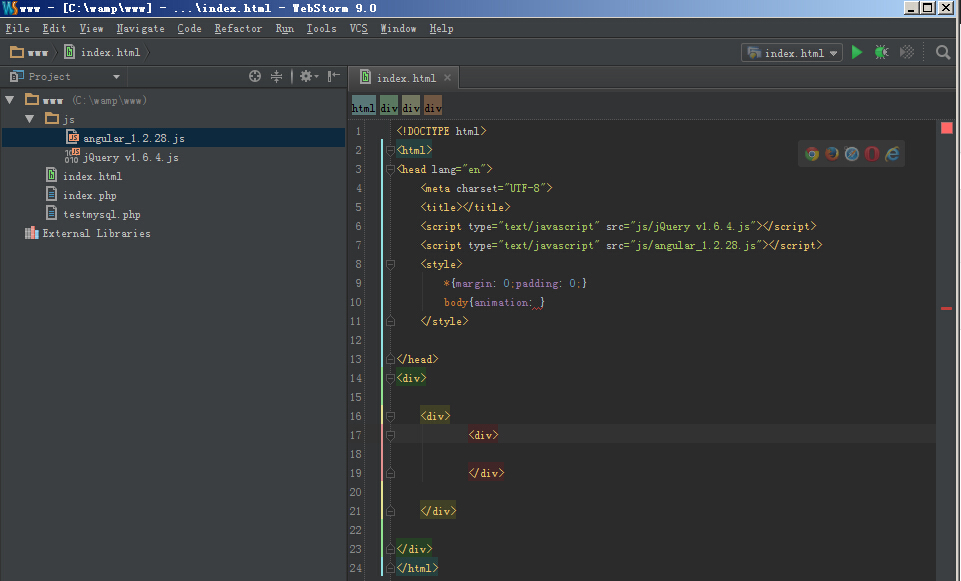Open the Code menu
The width and height of the screenshot is (961, 581).
(189, 28)
